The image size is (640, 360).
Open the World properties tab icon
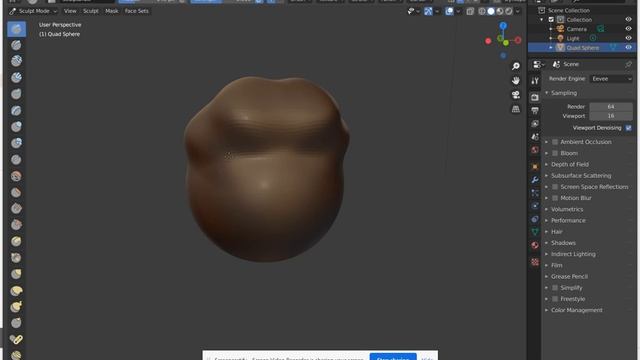point(535,150)
